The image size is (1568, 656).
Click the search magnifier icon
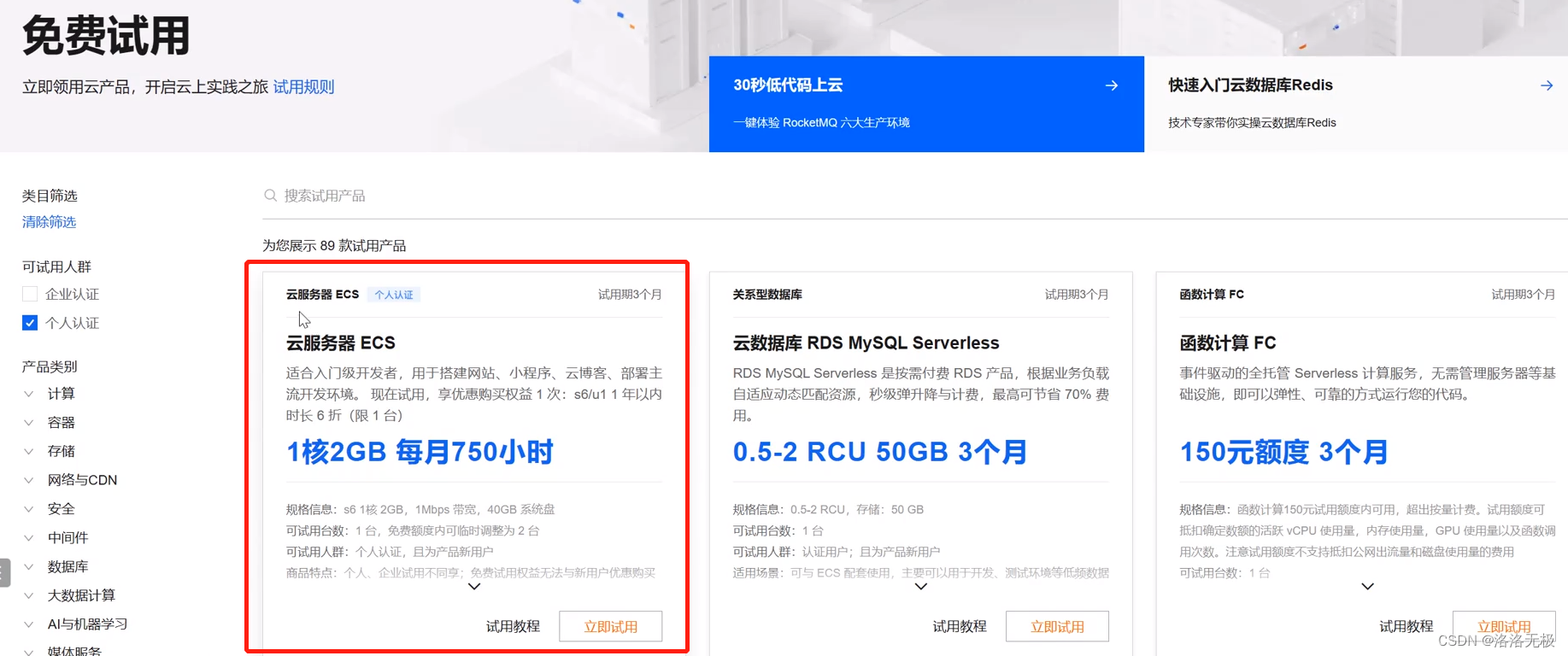(270, 196)
